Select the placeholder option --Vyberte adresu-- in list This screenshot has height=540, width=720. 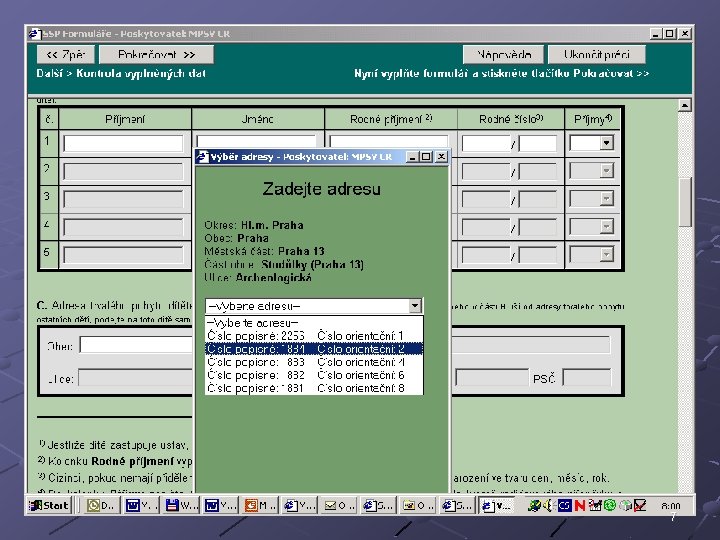pyautogui.click(x=314, y=323)
